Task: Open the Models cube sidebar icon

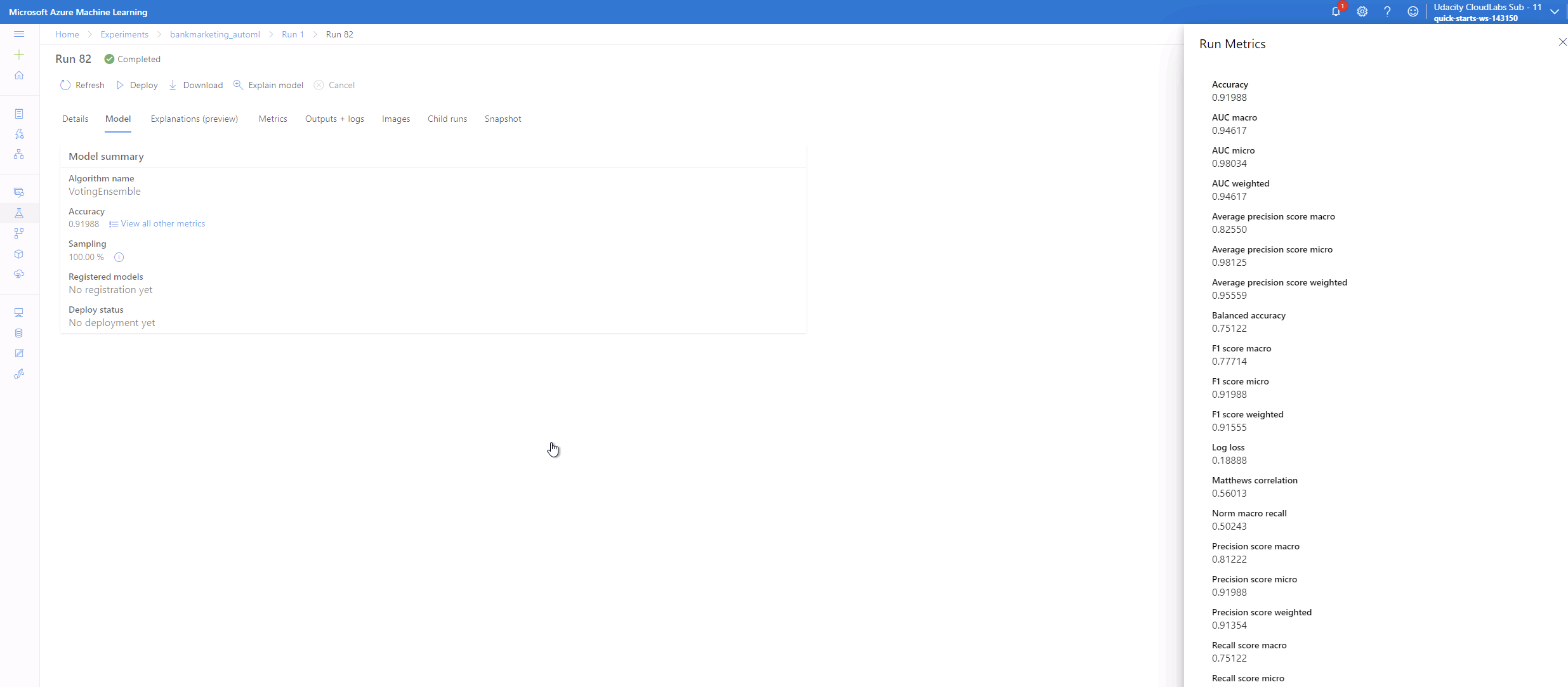Action: point(19,254)
